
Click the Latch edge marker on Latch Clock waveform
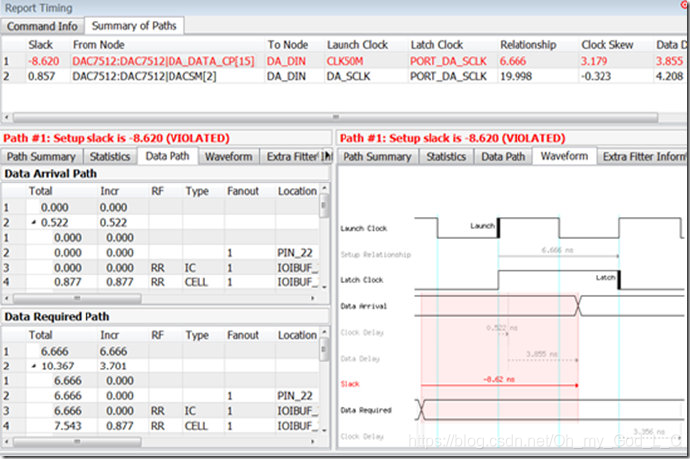click(x=619, y=280)
